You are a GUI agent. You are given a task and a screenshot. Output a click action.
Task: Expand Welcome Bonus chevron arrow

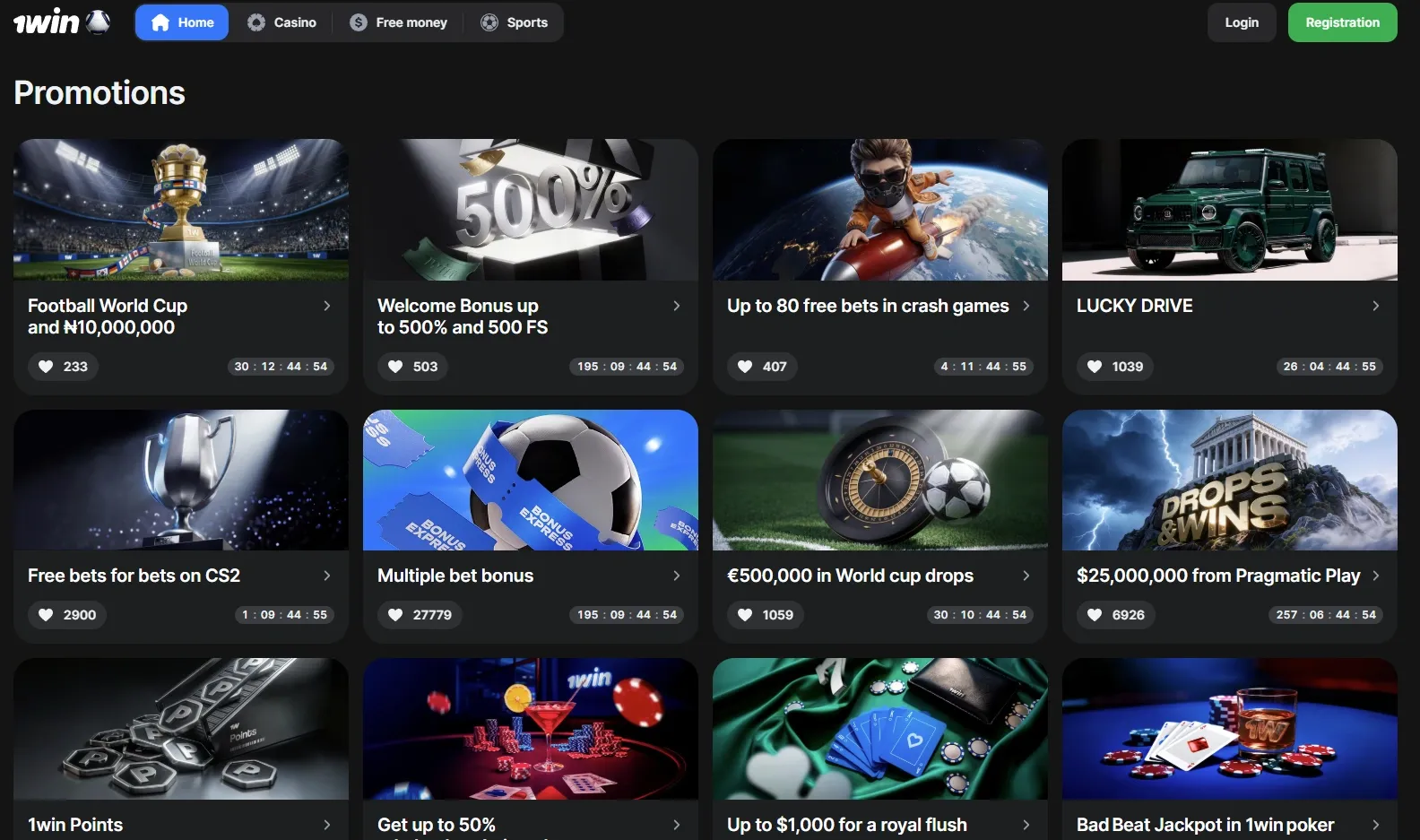click(x=677, y=306)
